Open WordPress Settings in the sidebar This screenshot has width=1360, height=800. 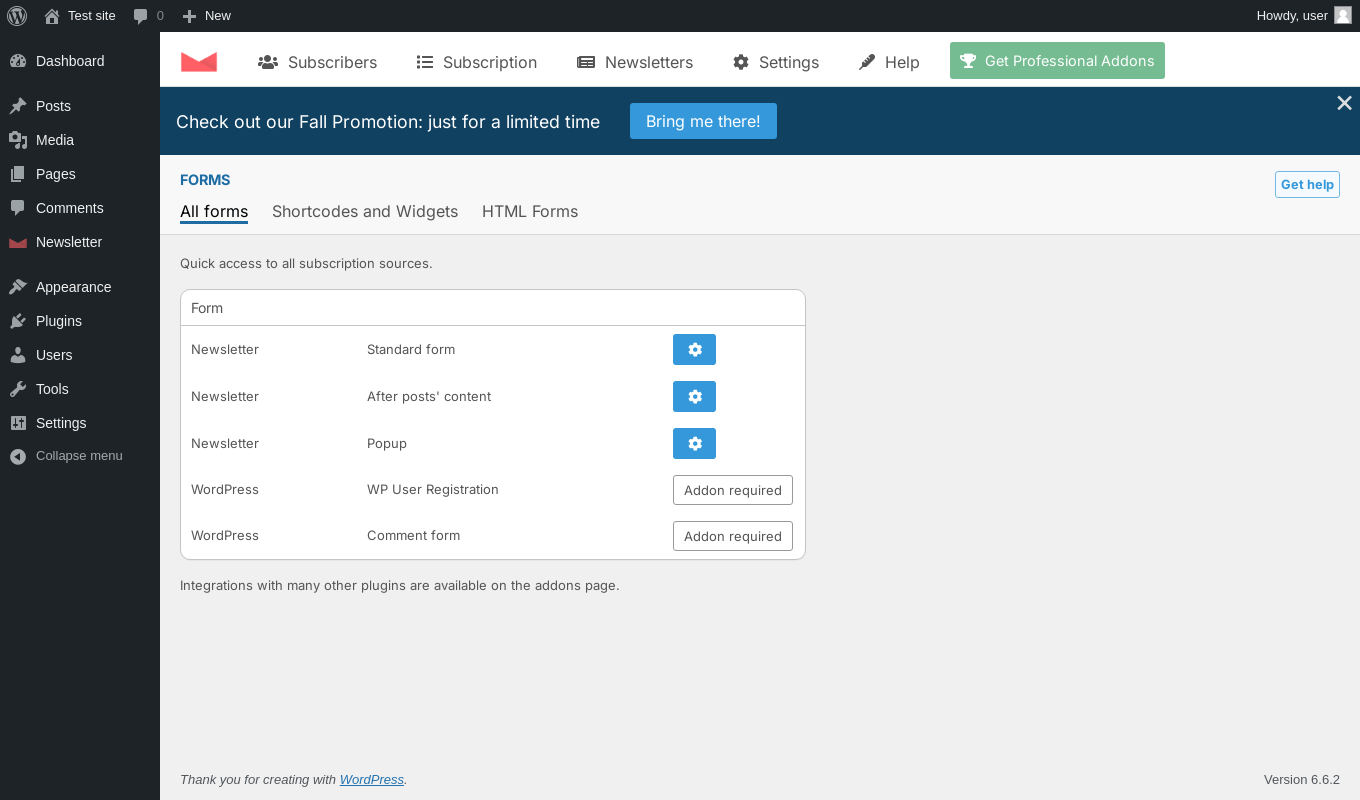[x=80, y=423]
